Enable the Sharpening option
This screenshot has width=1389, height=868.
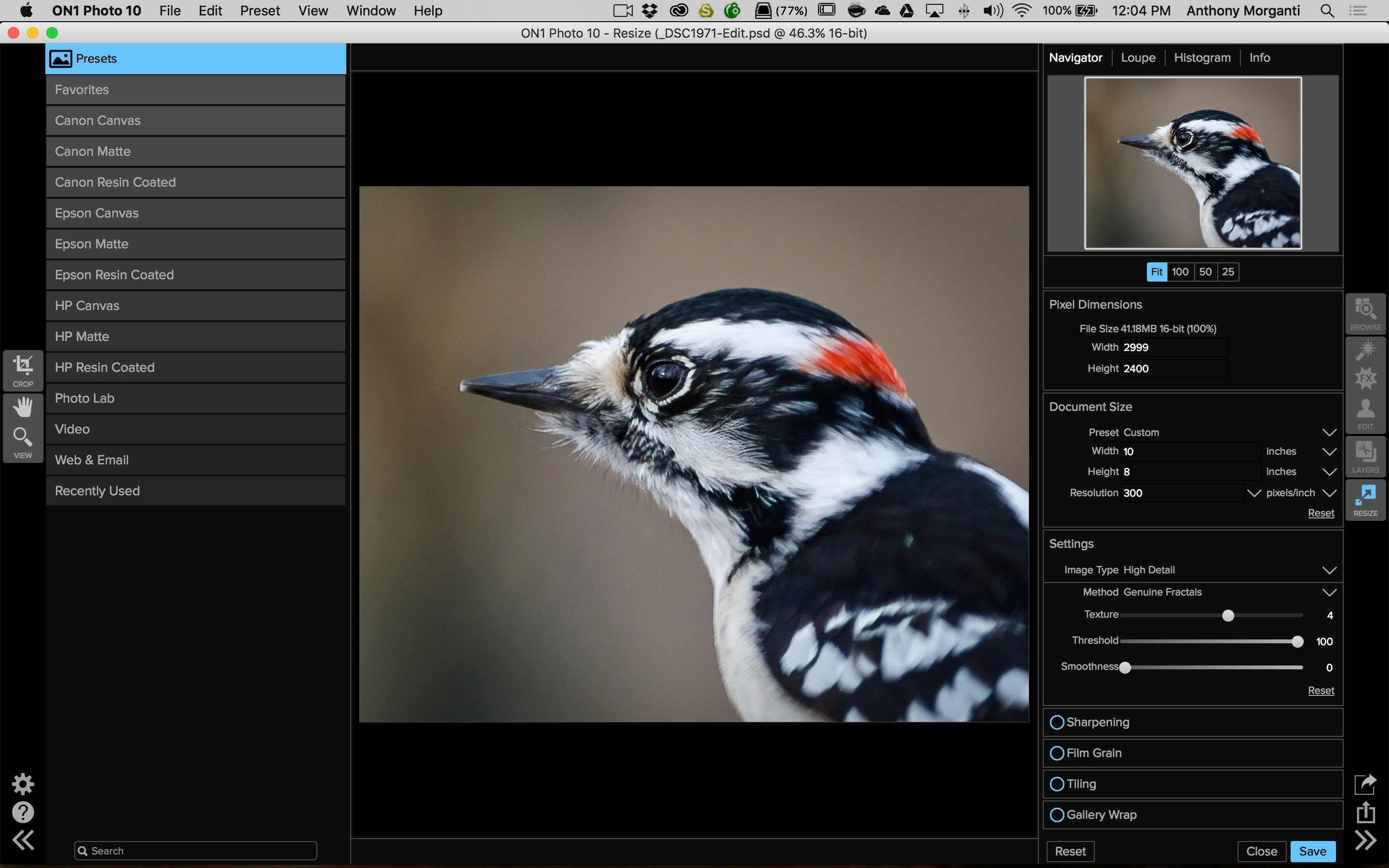pyautogui.click(x=1057, y=722)
